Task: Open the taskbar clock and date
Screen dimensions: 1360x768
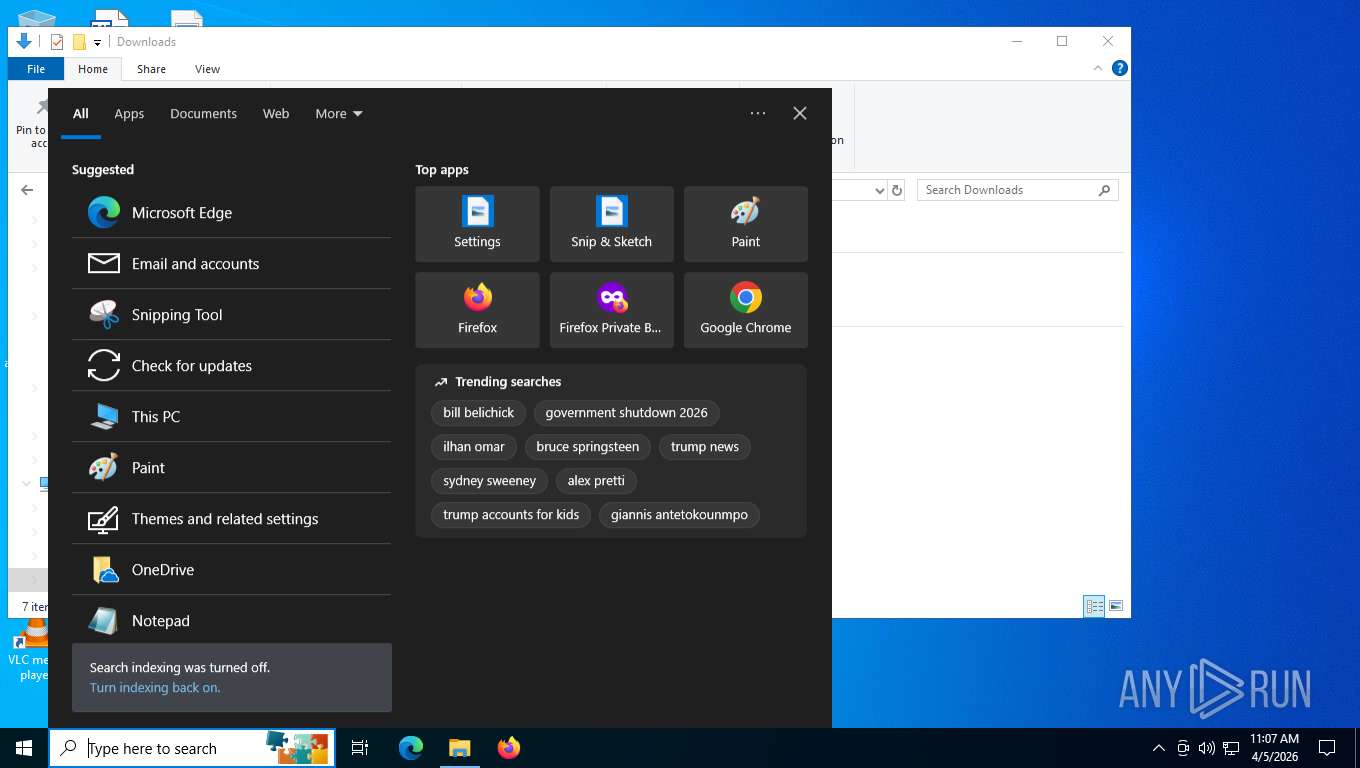Action: point(1274,748)
